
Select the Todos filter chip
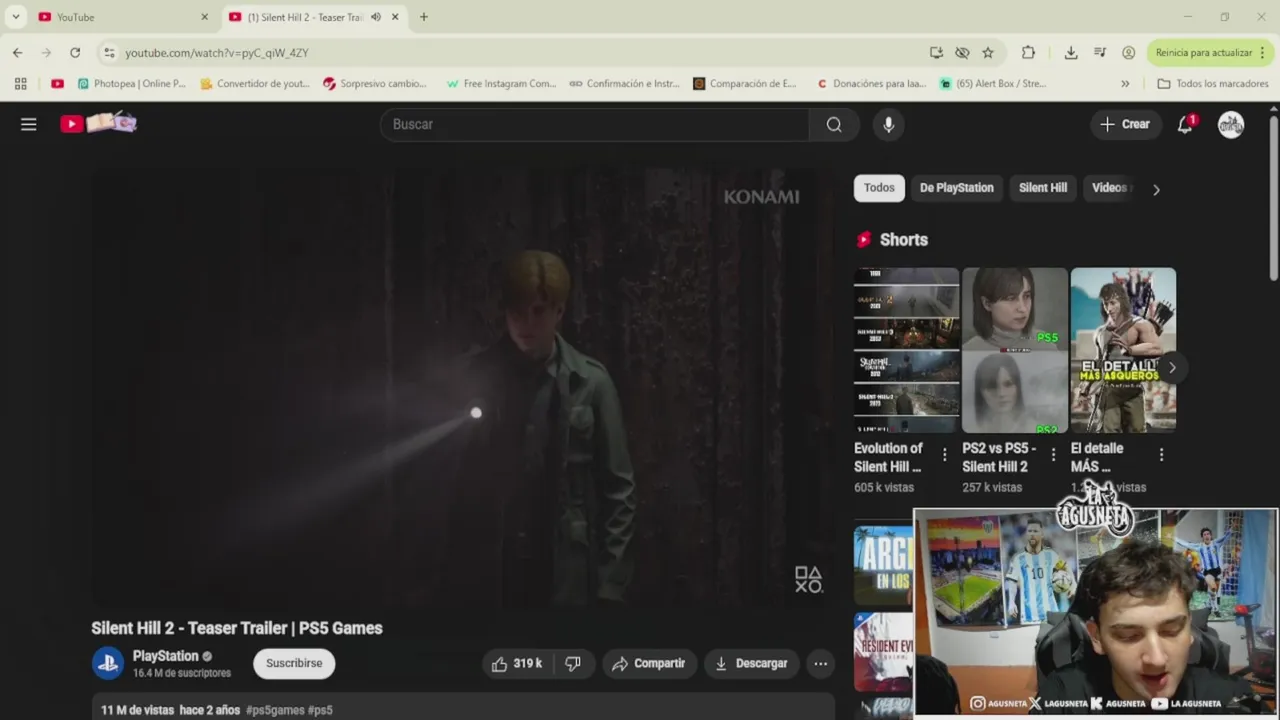879,188
